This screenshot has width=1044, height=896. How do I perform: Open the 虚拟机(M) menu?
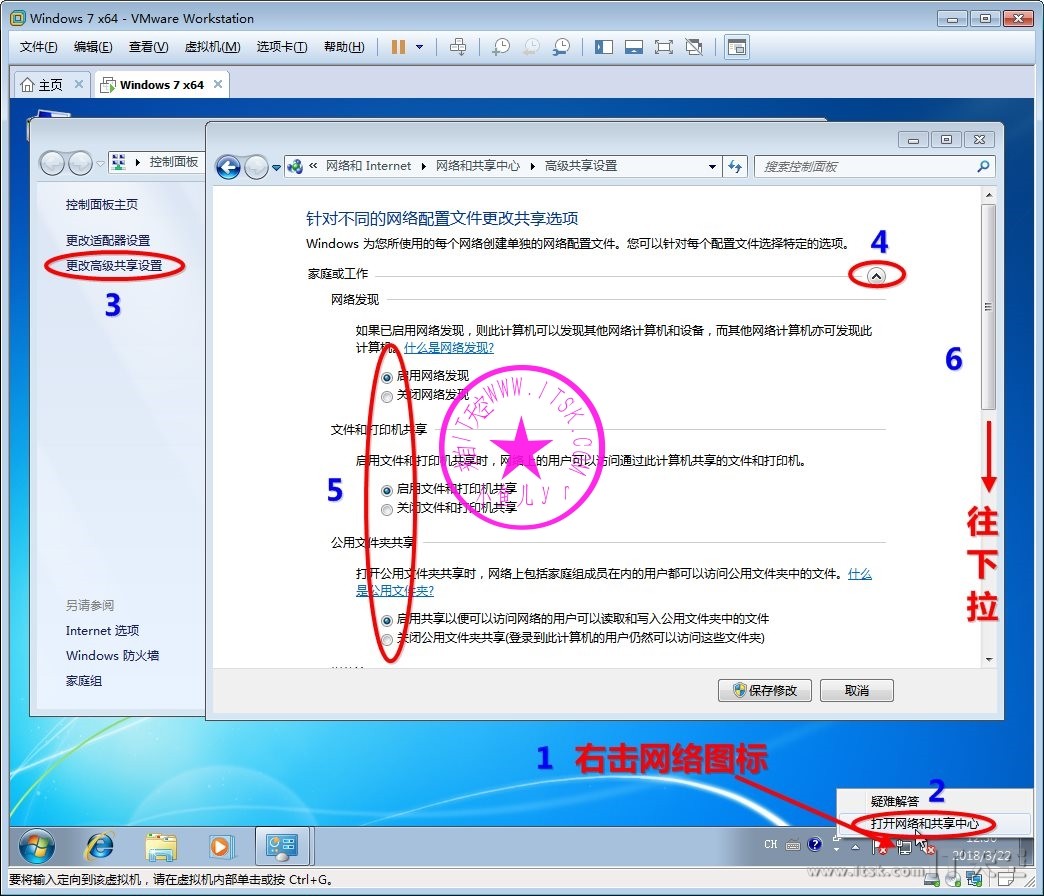(x=212, y=47)
